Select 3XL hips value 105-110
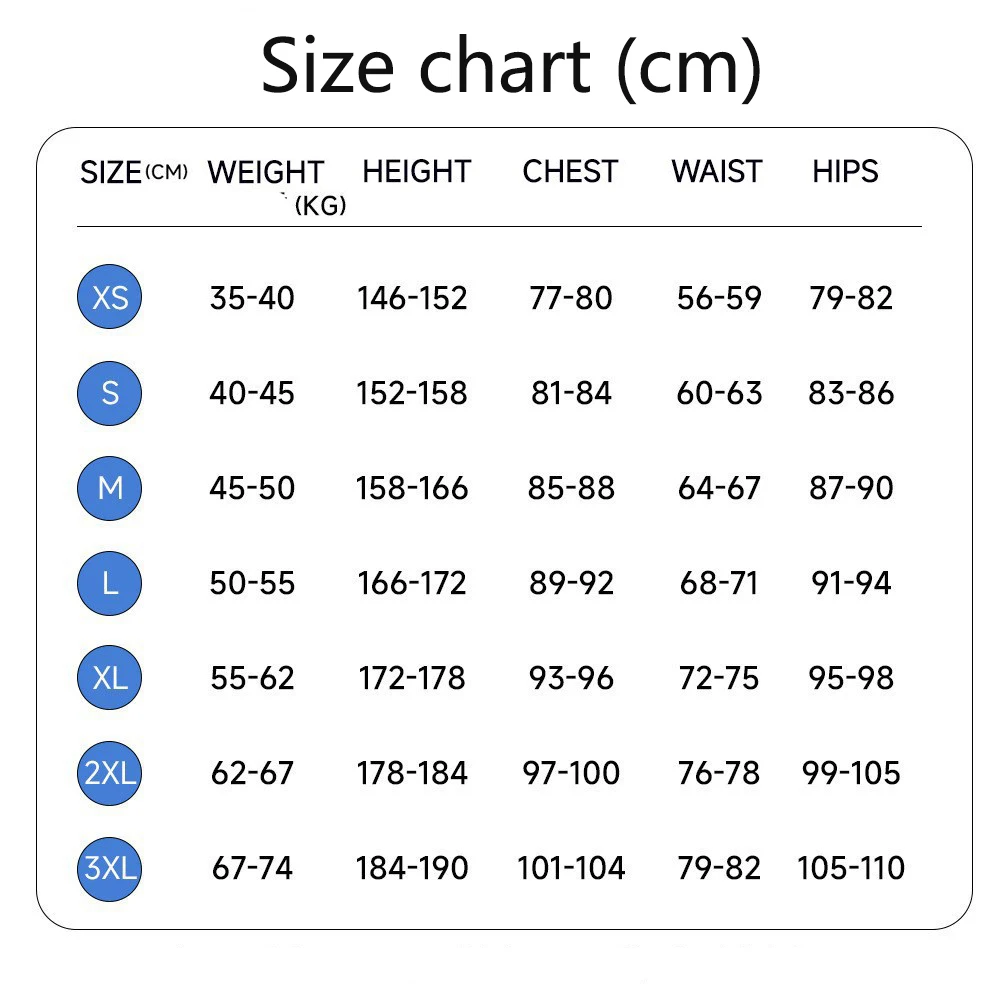1000x1000 pixels. tap(851, 868)
